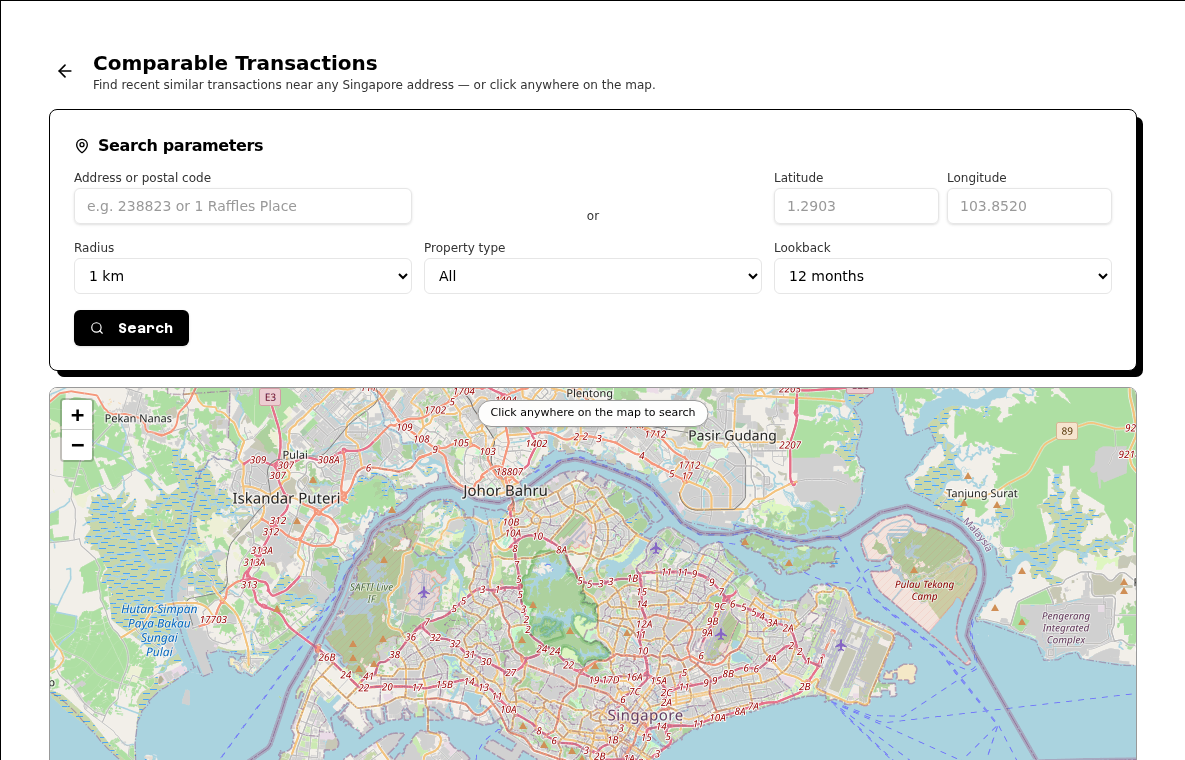The width and height of the screenshot is (1185, 760).
Task: Click the Comparable Transactions heading
Action: (x=235, y=63)
